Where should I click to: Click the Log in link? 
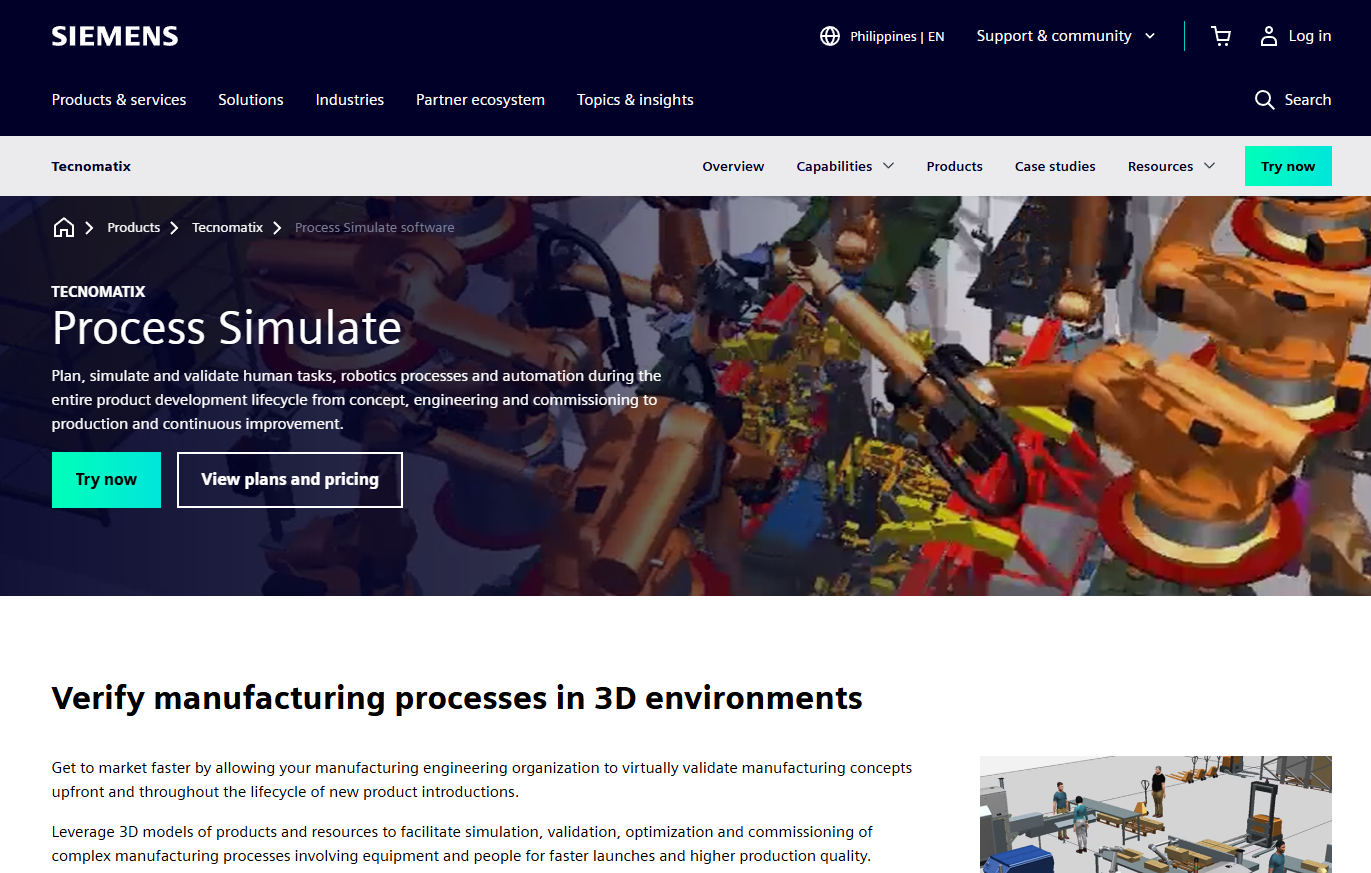point(1310,36)
